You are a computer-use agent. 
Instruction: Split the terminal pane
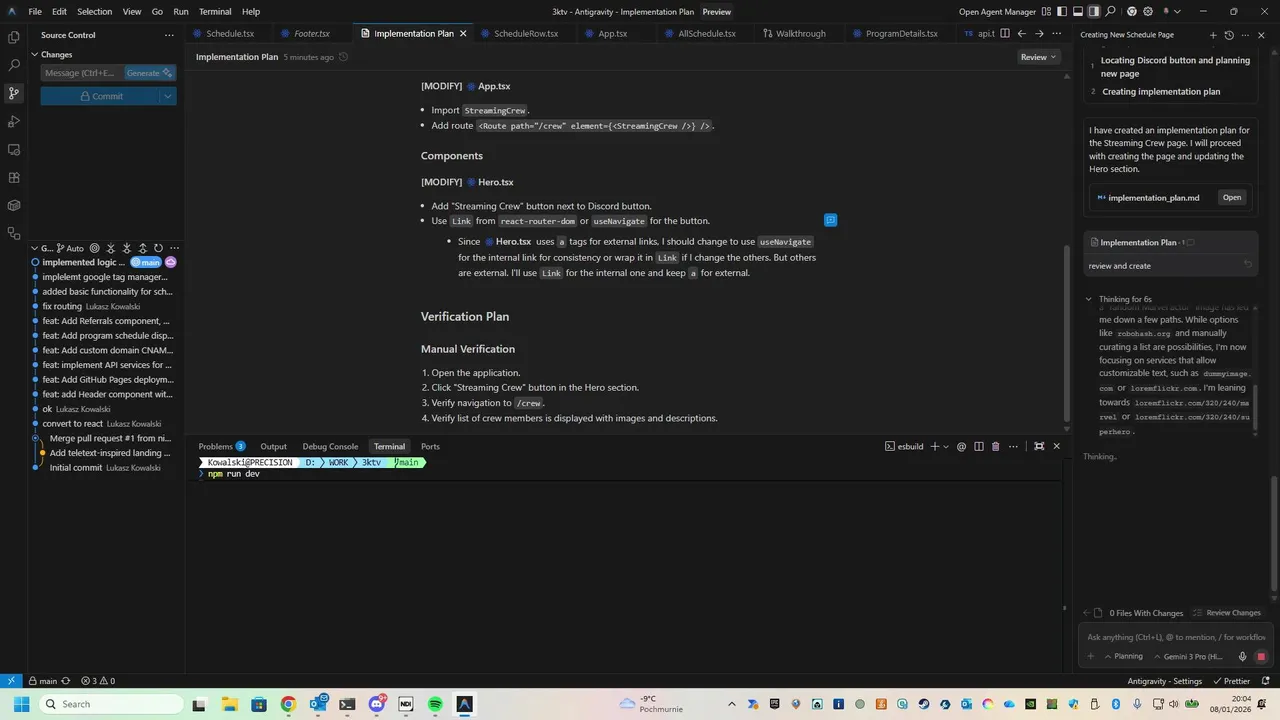[979, 446]
